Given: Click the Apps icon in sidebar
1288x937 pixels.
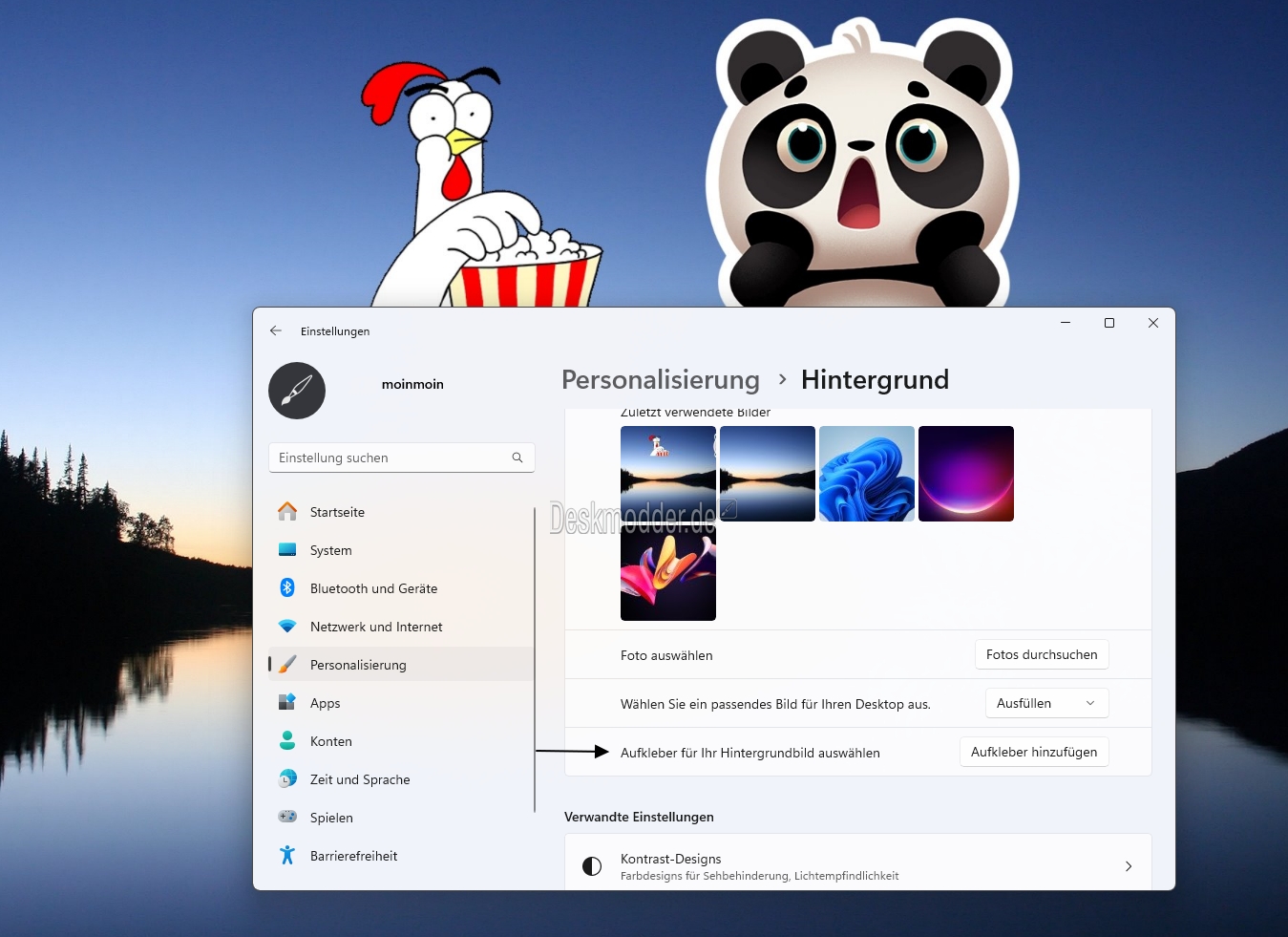Looking at the screenshot, I should [x=287, y=703].
